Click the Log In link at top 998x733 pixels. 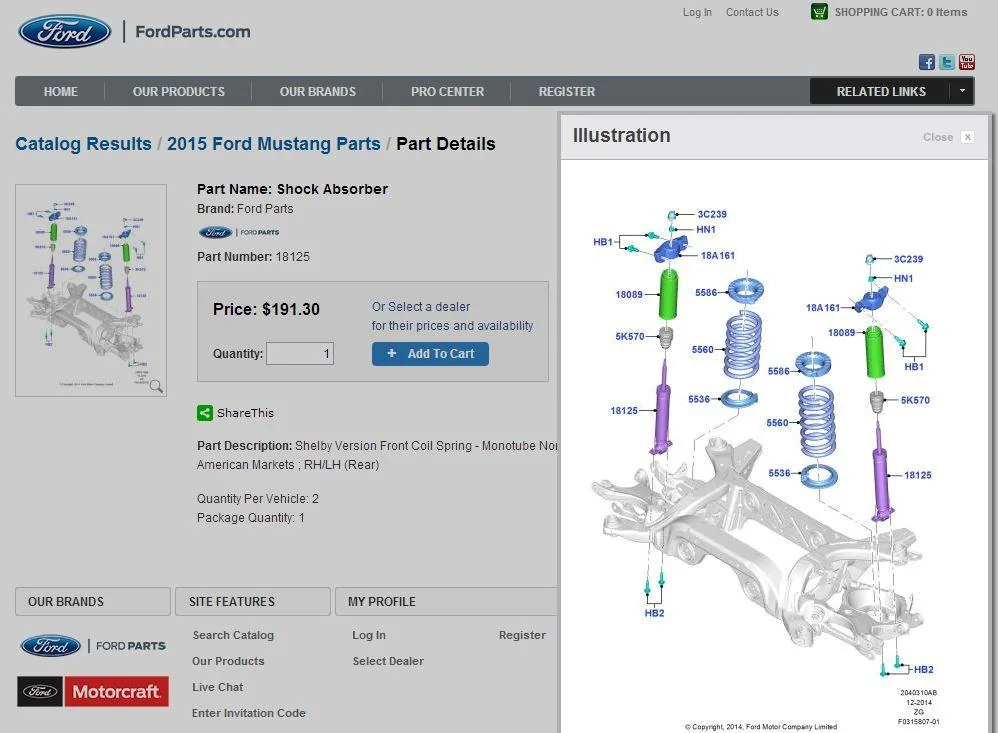coord(697,12)
